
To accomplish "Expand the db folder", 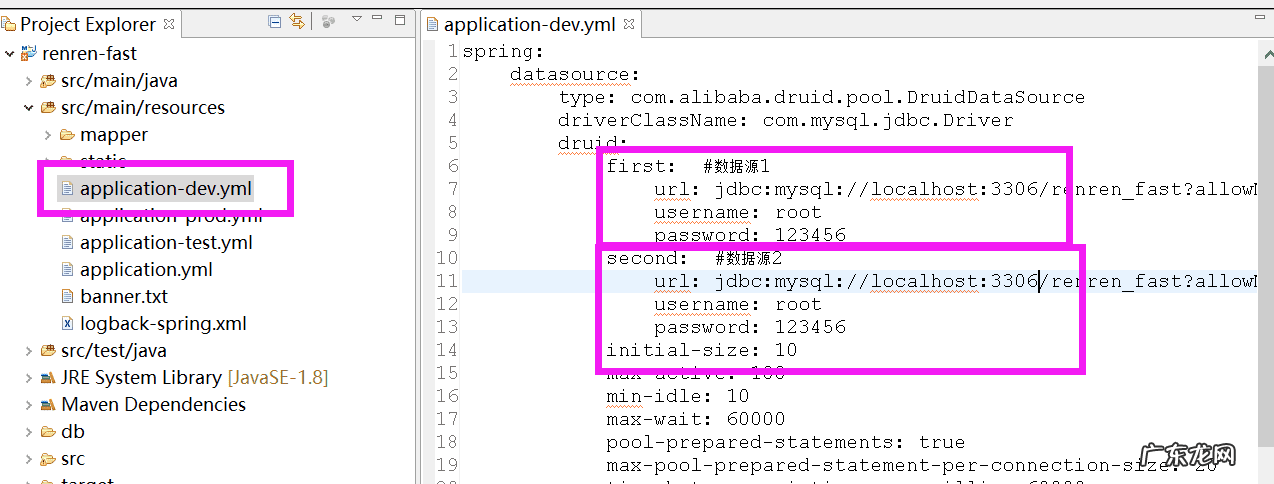I will click(x=29, y=431).
